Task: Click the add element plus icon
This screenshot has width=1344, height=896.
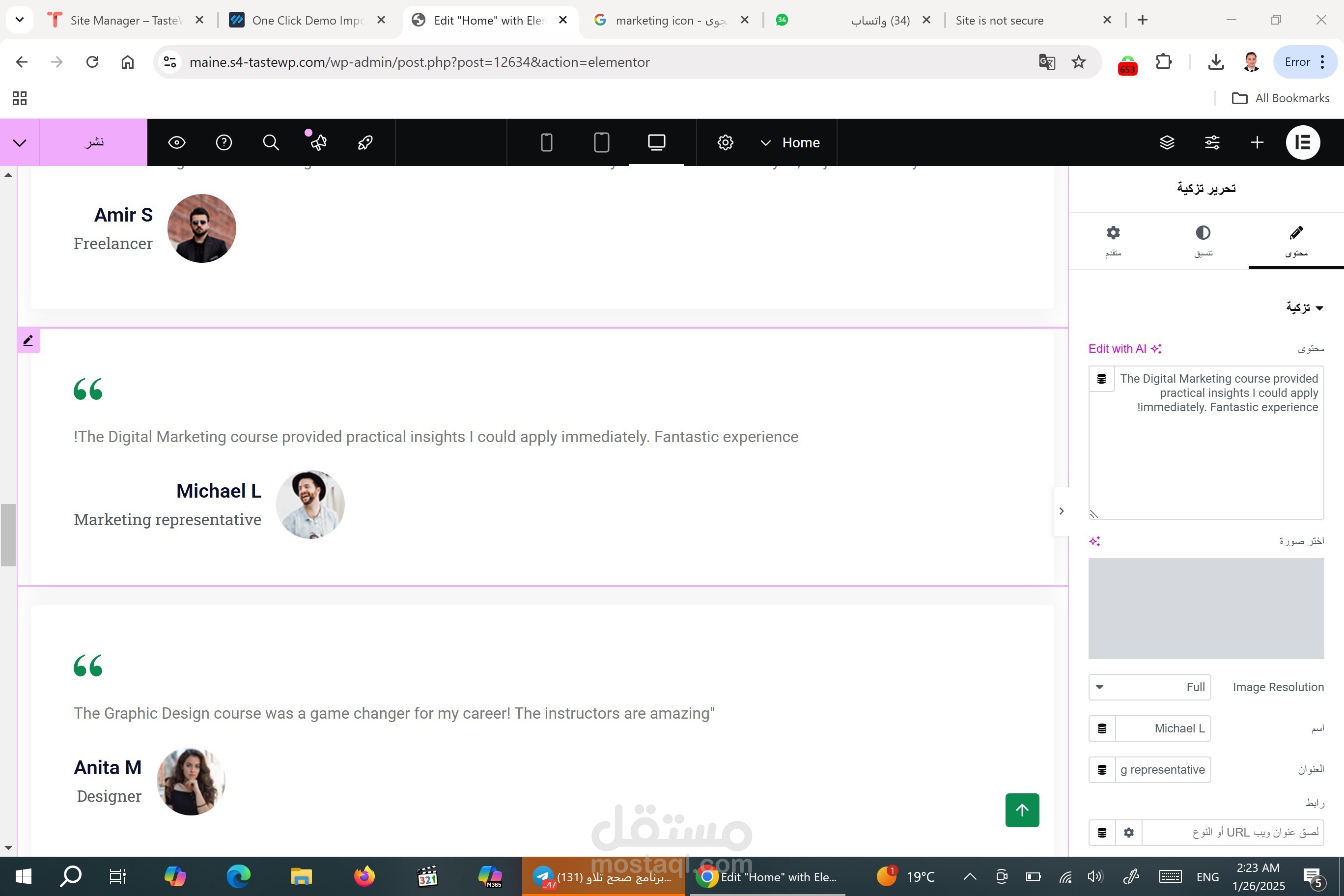Action: pos(1257,142)
